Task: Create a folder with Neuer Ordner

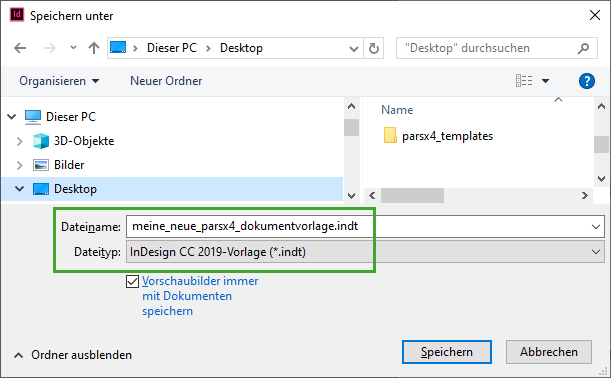Action: click(166, 81)
